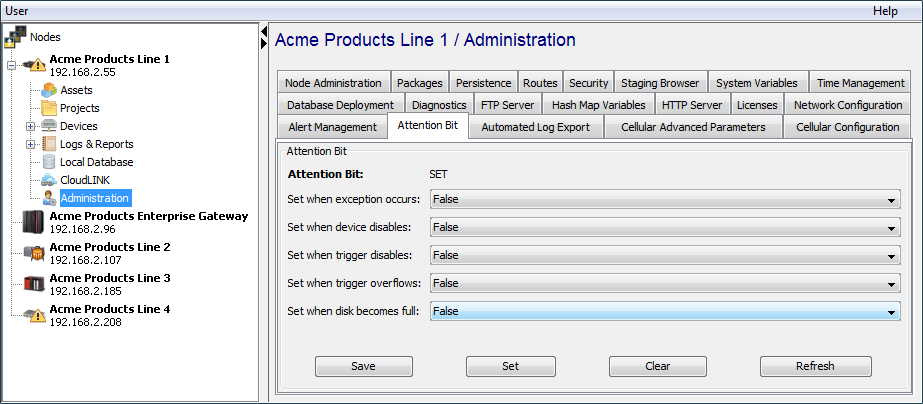
Task: Expand the left panel with the right splitter arrow
Action: tap(264, 43)
